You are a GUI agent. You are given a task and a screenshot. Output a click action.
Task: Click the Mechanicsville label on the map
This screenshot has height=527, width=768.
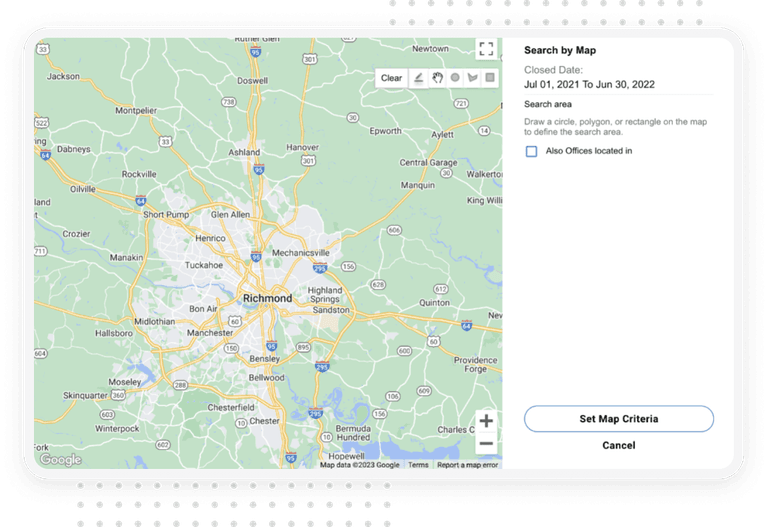[x=301, y=253]
